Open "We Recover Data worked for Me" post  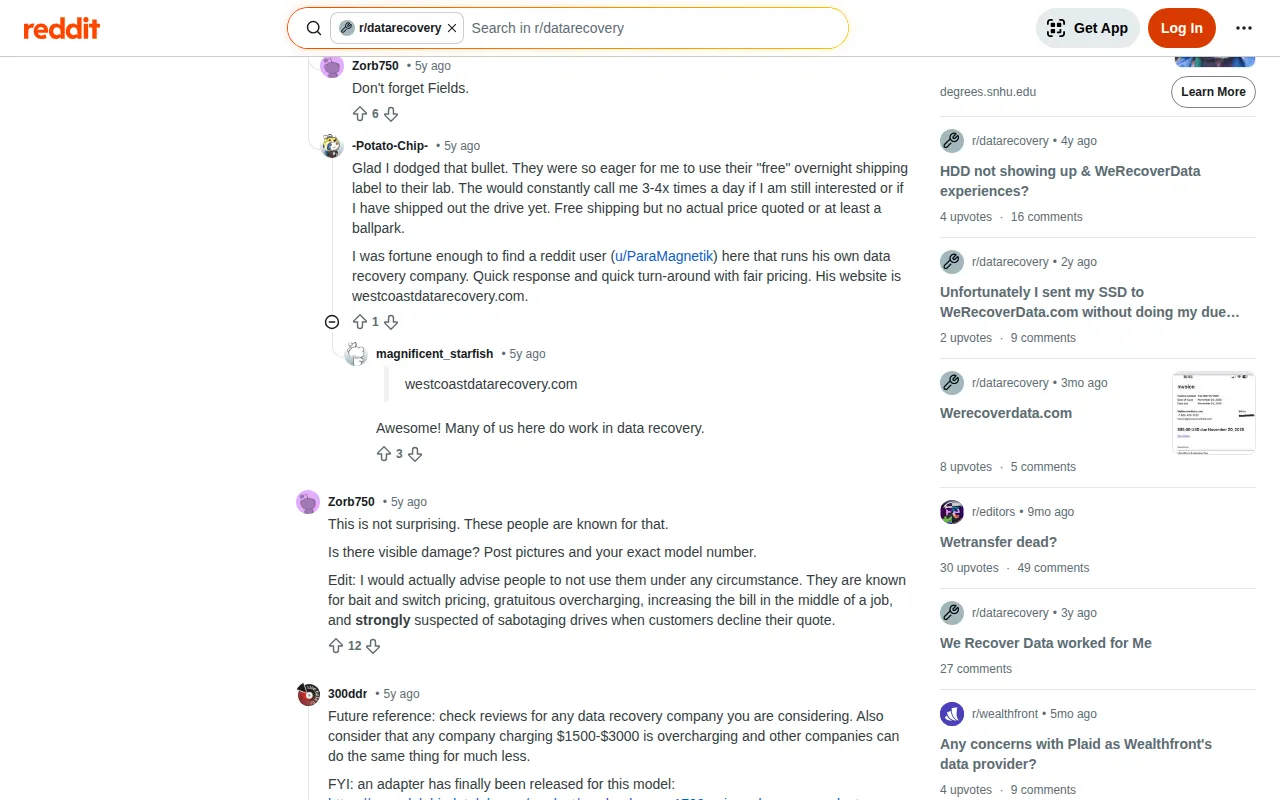coord(1045,643)
